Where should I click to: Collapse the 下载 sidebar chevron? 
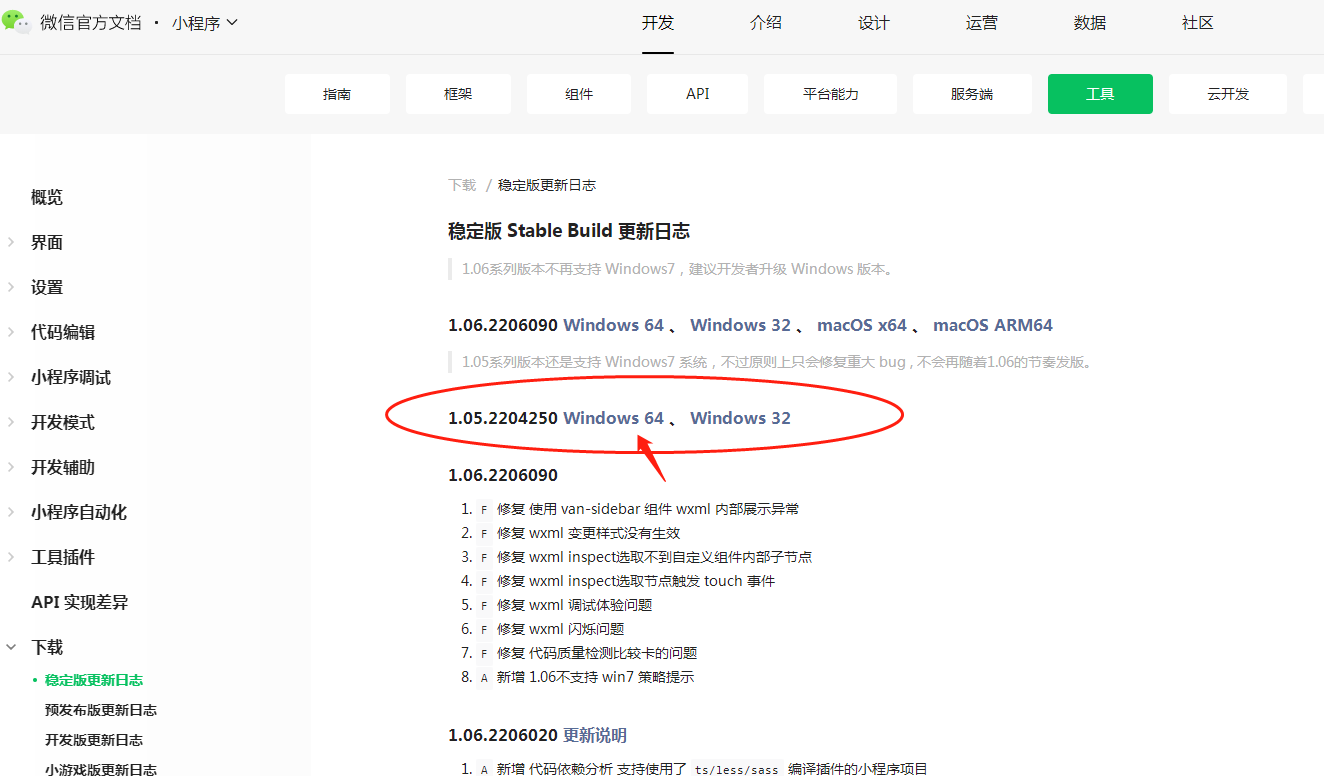point(11,647)
